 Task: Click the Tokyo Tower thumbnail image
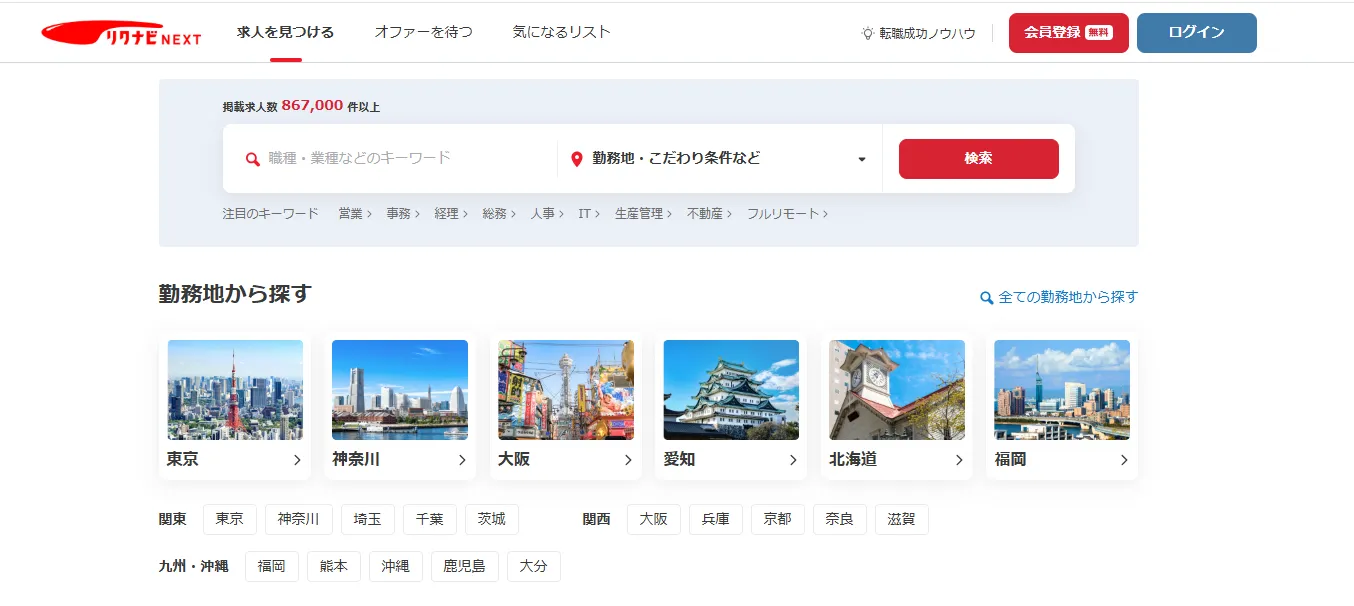(235, 390)
